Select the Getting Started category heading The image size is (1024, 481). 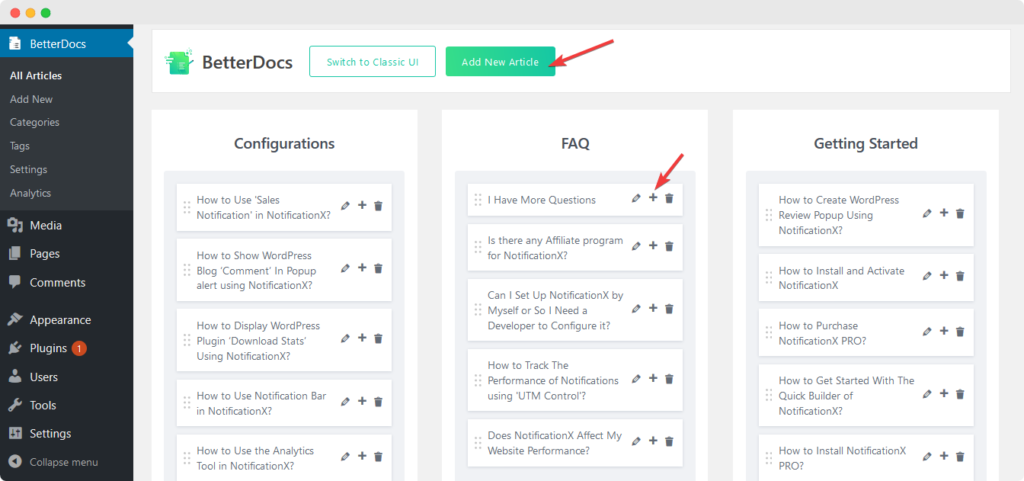point(866,144)
